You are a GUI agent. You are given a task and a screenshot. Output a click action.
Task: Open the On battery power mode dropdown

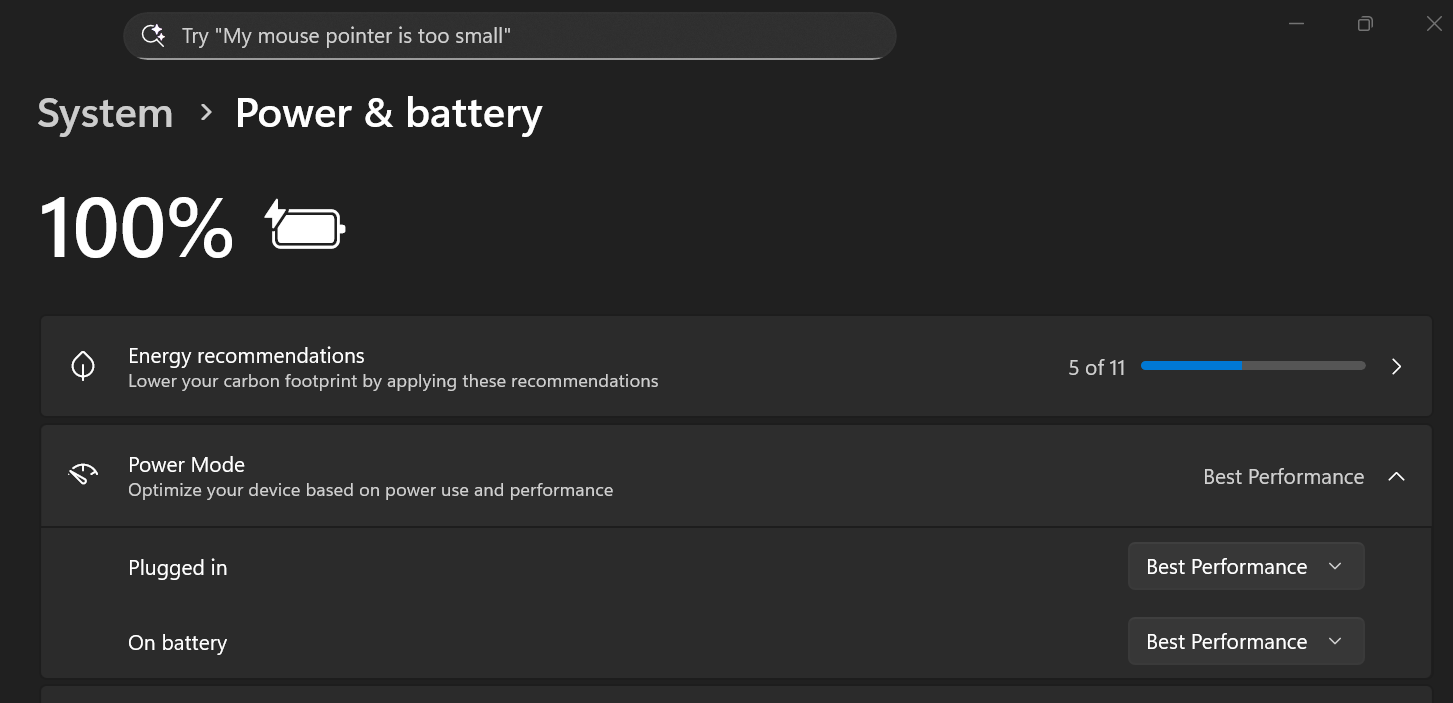pos(1245,642)
